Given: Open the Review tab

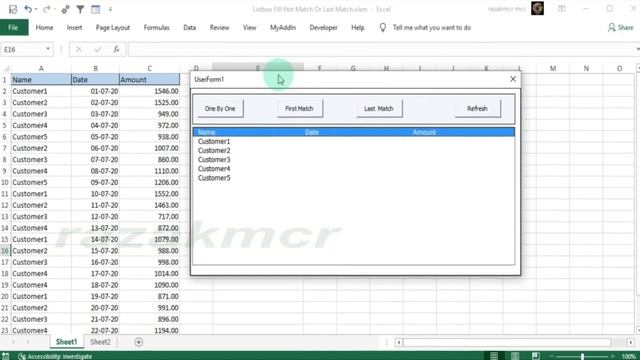Looking at the screenshot, I should (219, 27).
